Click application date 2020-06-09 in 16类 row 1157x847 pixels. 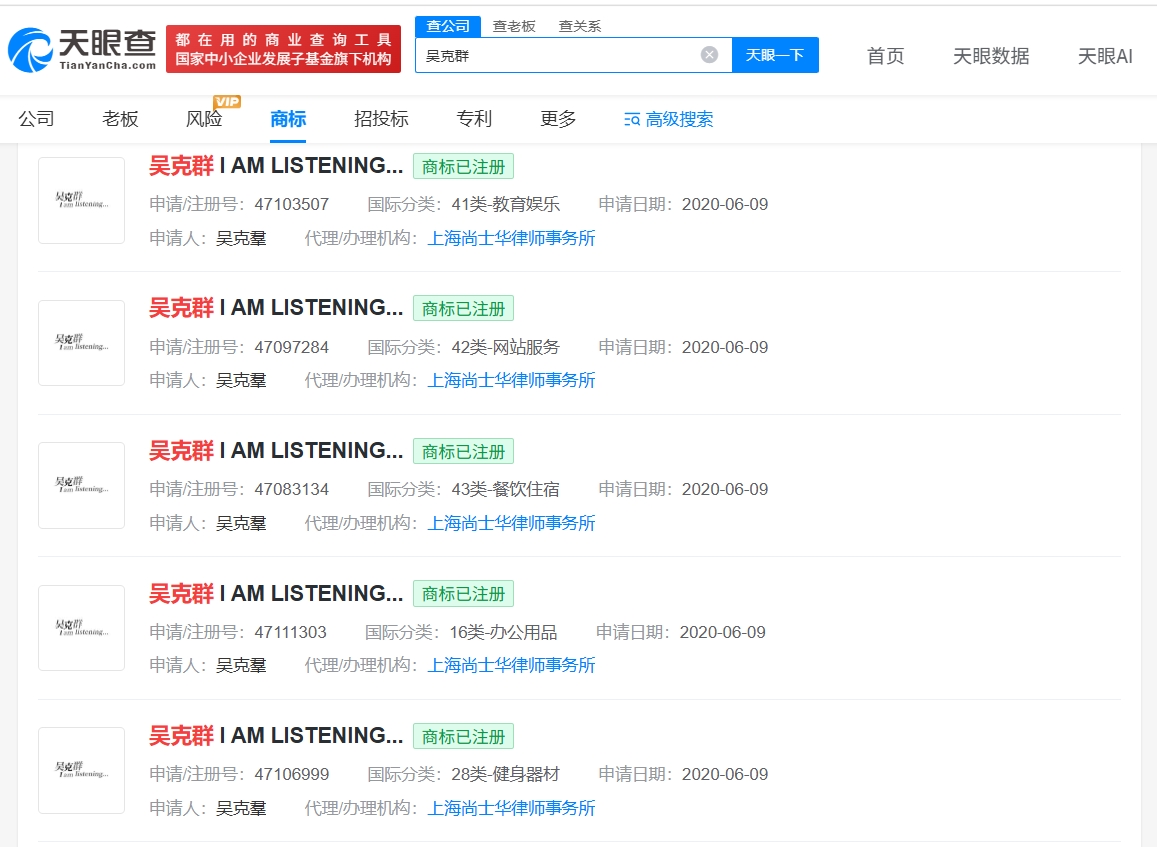pyautogui.click(x=722, y=632)
